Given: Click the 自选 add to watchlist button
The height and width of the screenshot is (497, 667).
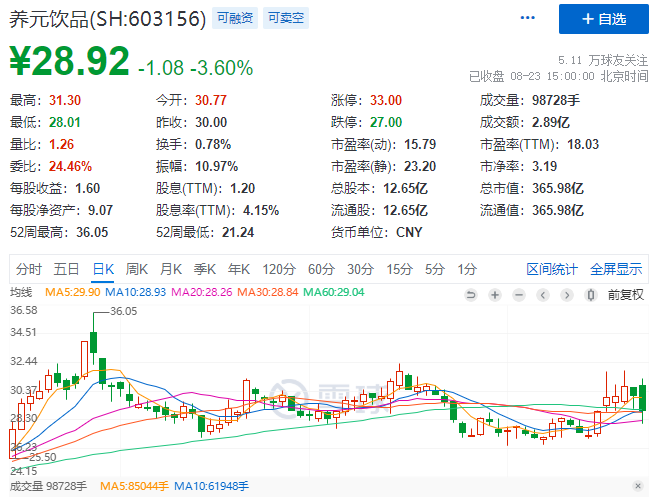Looking at the screenshot, I should (604, 19).
